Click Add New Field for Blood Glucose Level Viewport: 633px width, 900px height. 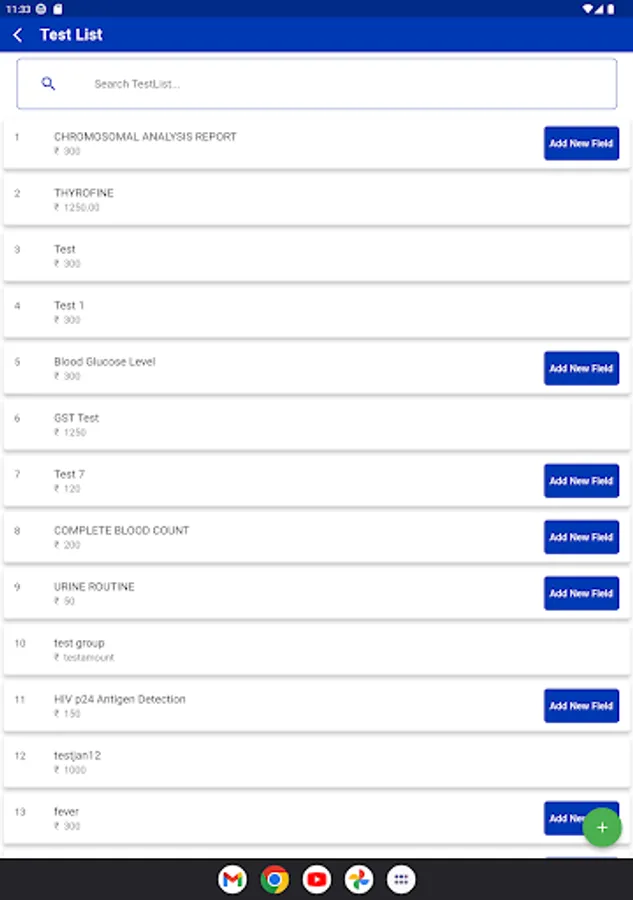(x=581, y=368)
